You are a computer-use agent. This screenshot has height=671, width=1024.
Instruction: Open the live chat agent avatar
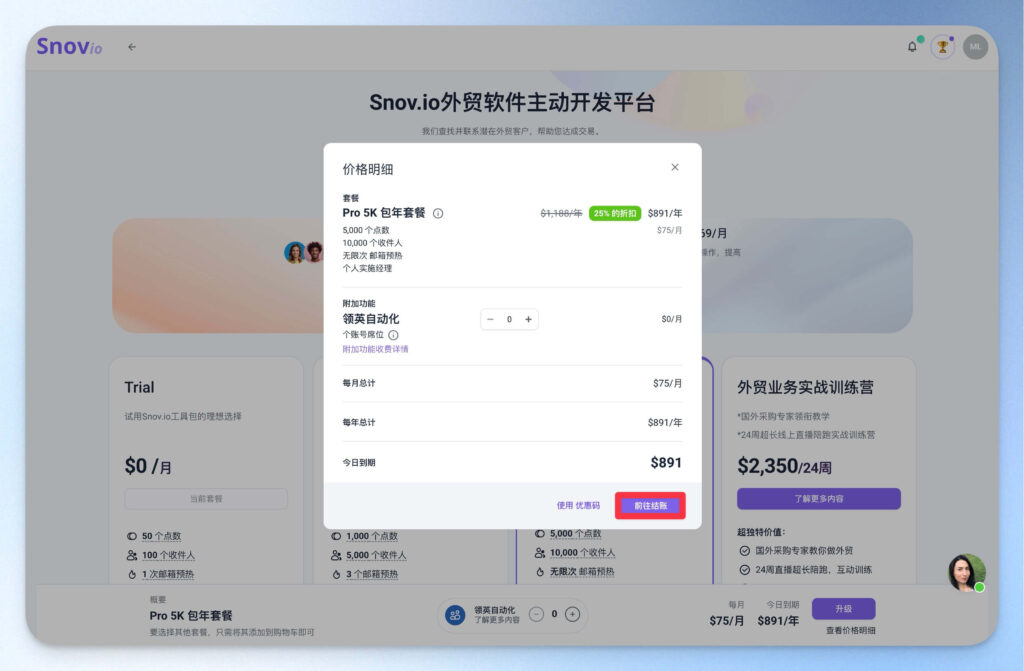click(967, 572)
